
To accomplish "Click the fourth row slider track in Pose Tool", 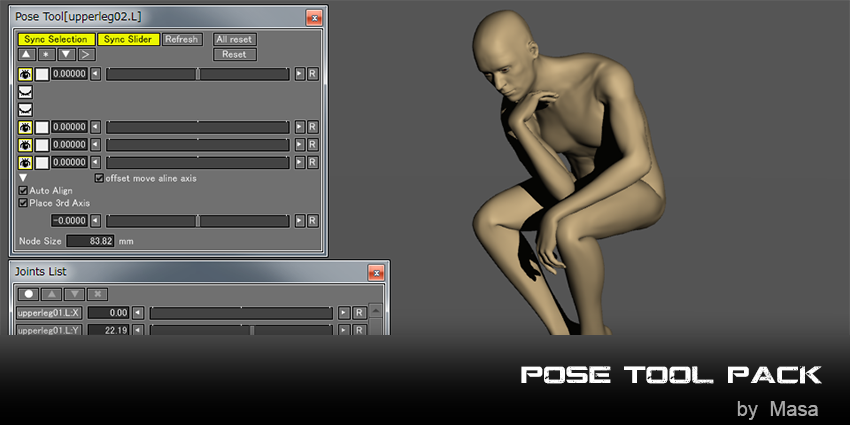I will pos(197,162).
